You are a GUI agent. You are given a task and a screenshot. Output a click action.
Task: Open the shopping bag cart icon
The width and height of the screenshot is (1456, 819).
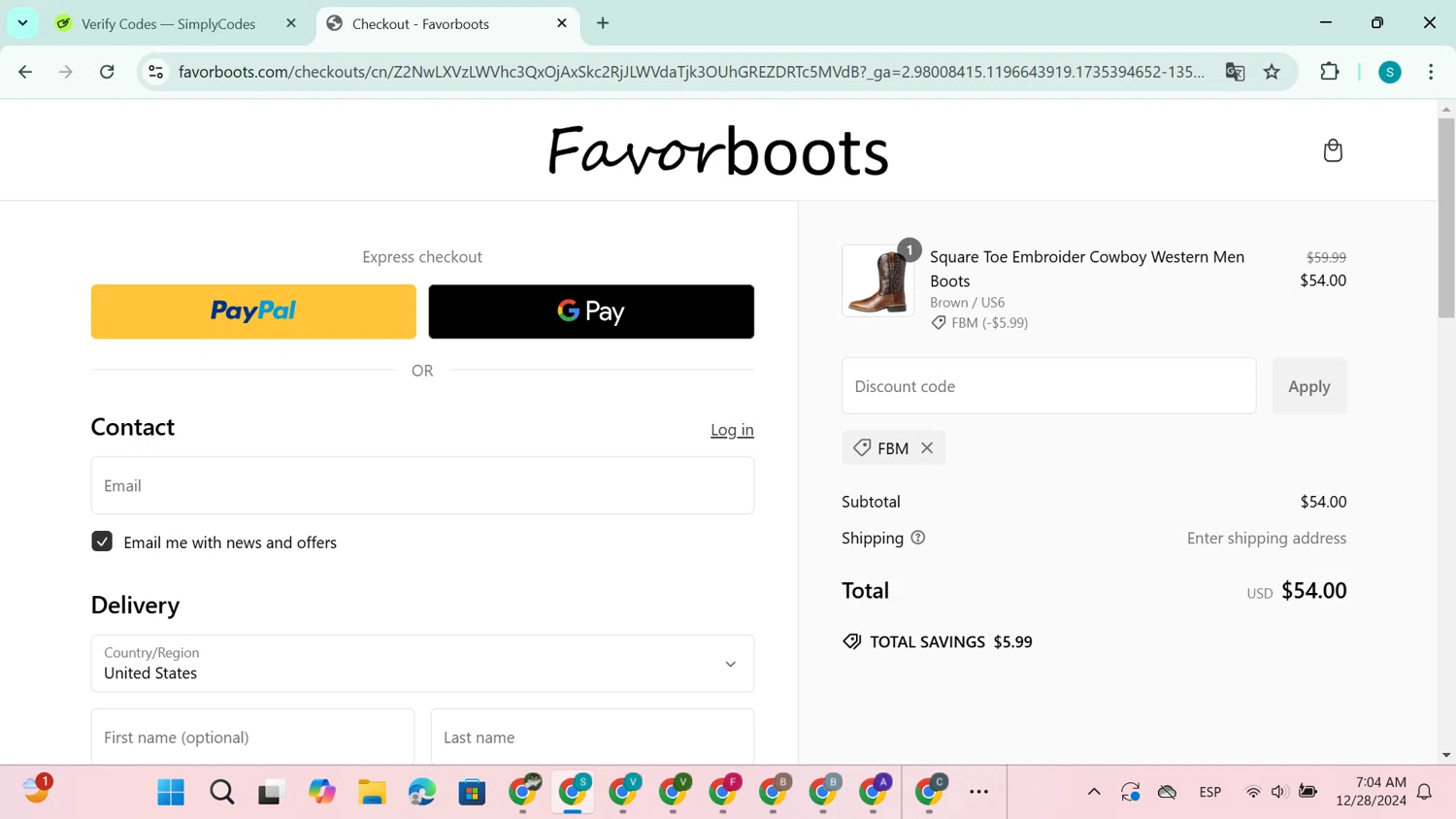[x=1333, y=150]
